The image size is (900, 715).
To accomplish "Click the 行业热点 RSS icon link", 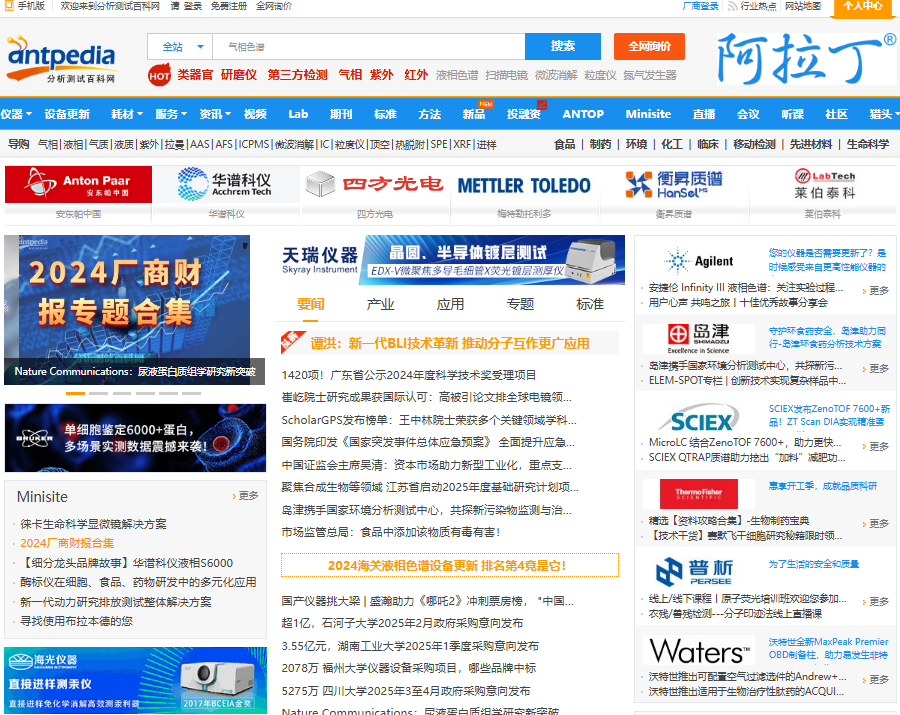I will 752,6.
